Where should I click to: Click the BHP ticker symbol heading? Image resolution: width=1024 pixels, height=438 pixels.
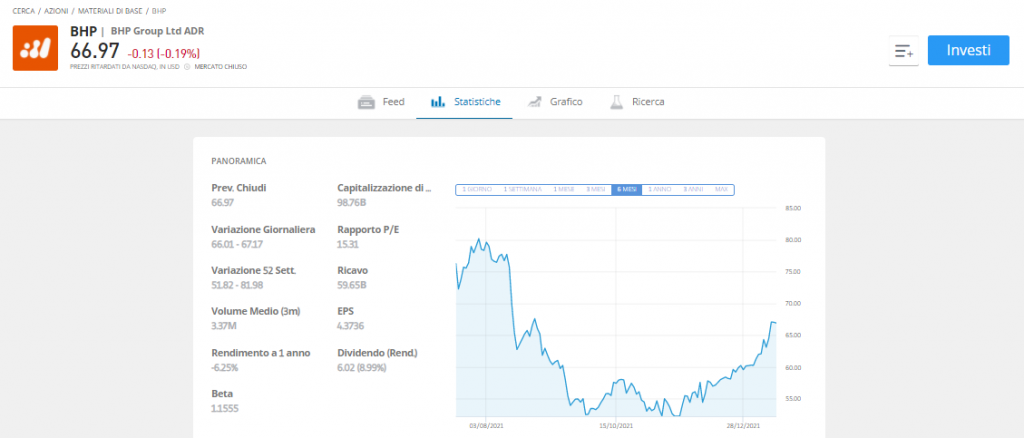pos(83,31)
